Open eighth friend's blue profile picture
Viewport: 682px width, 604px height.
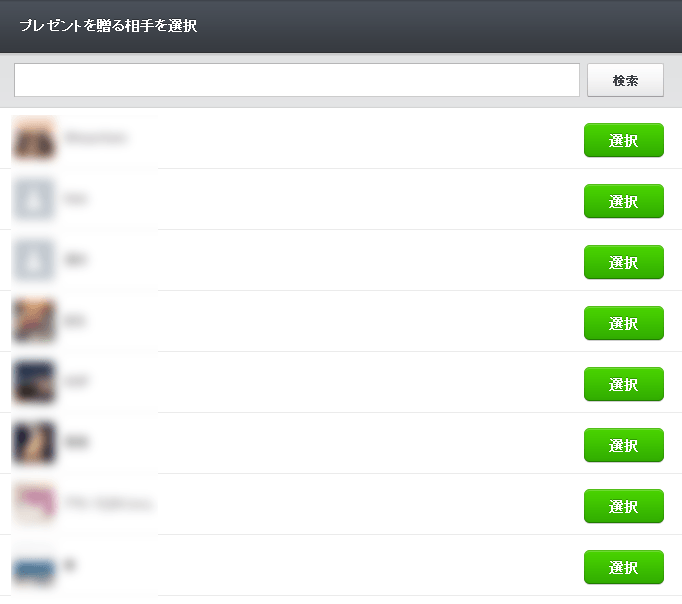[x=34, y=570]
